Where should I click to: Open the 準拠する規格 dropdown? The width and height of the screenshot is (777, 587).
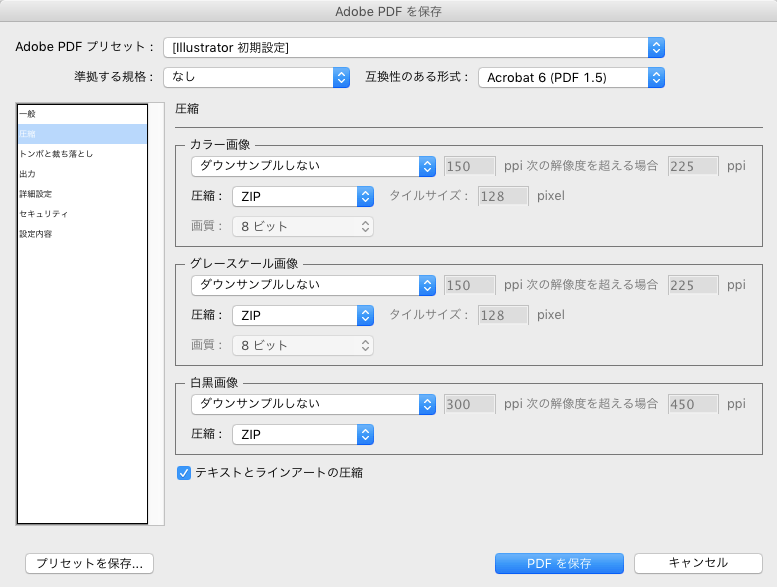tap(257, 77)
